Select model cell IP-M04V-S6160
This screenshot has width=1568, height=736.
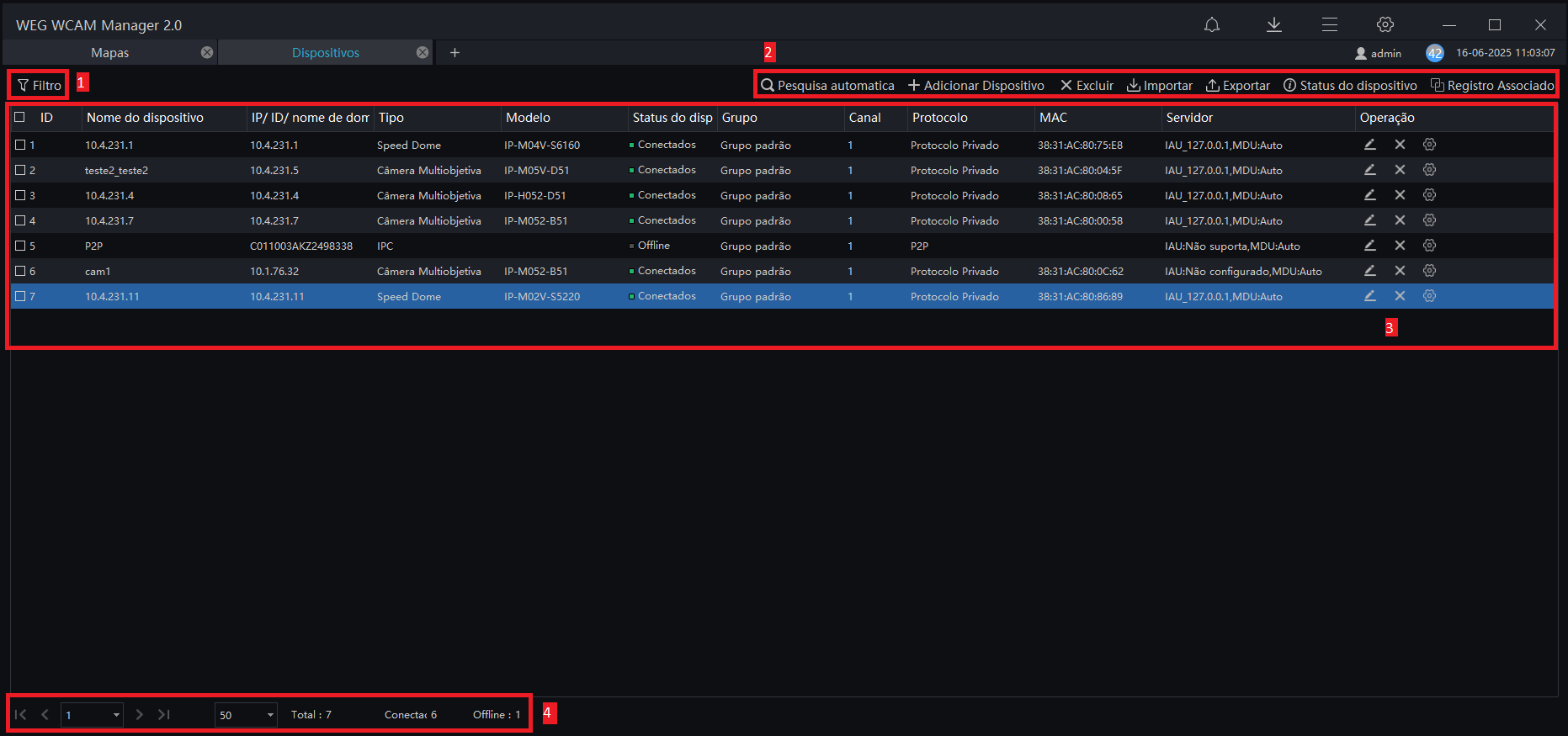coord(542,146)
